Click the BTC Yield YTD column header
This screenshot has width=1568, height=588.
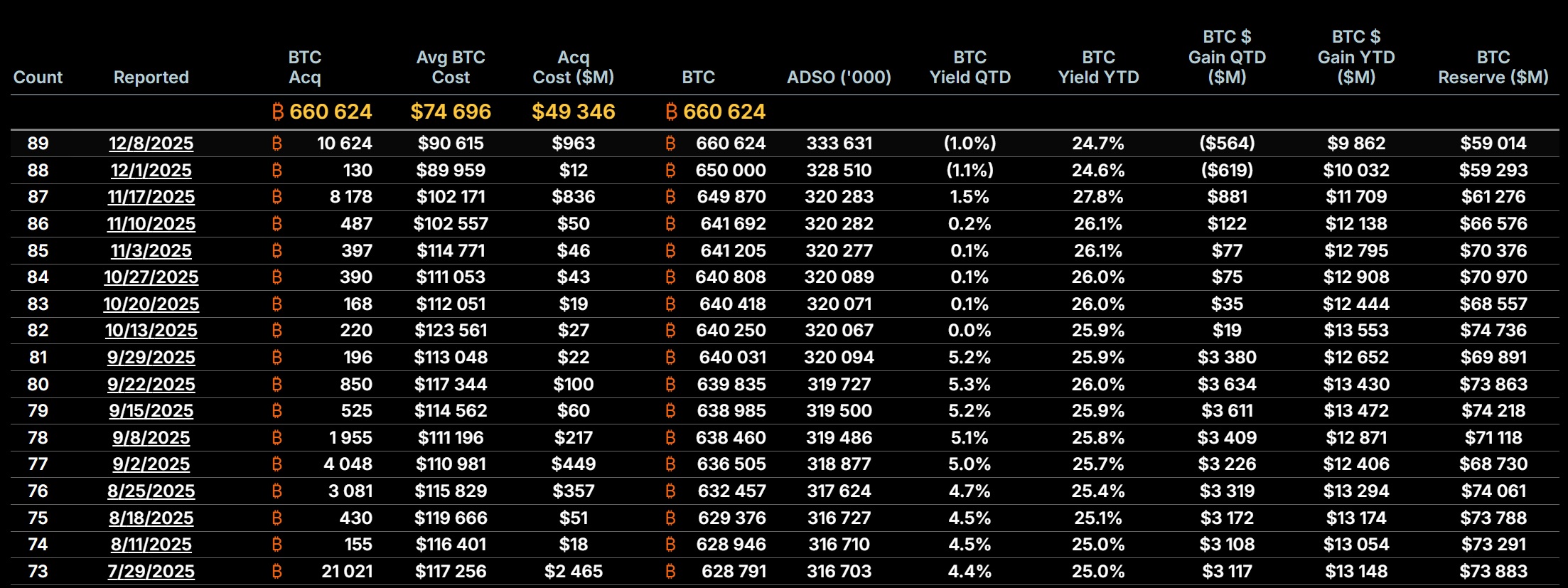(x=1098, y=68)
